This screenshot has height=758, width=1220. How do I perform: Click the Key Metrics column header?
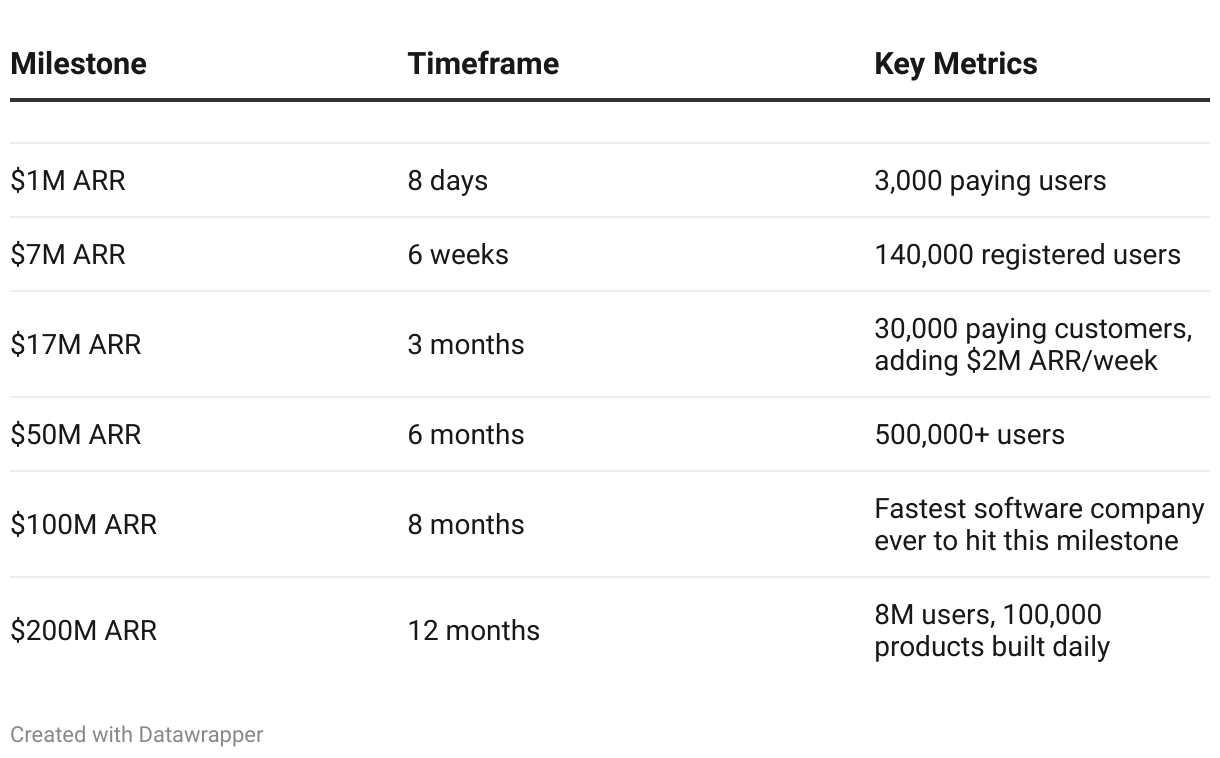[x=956, y=64]
